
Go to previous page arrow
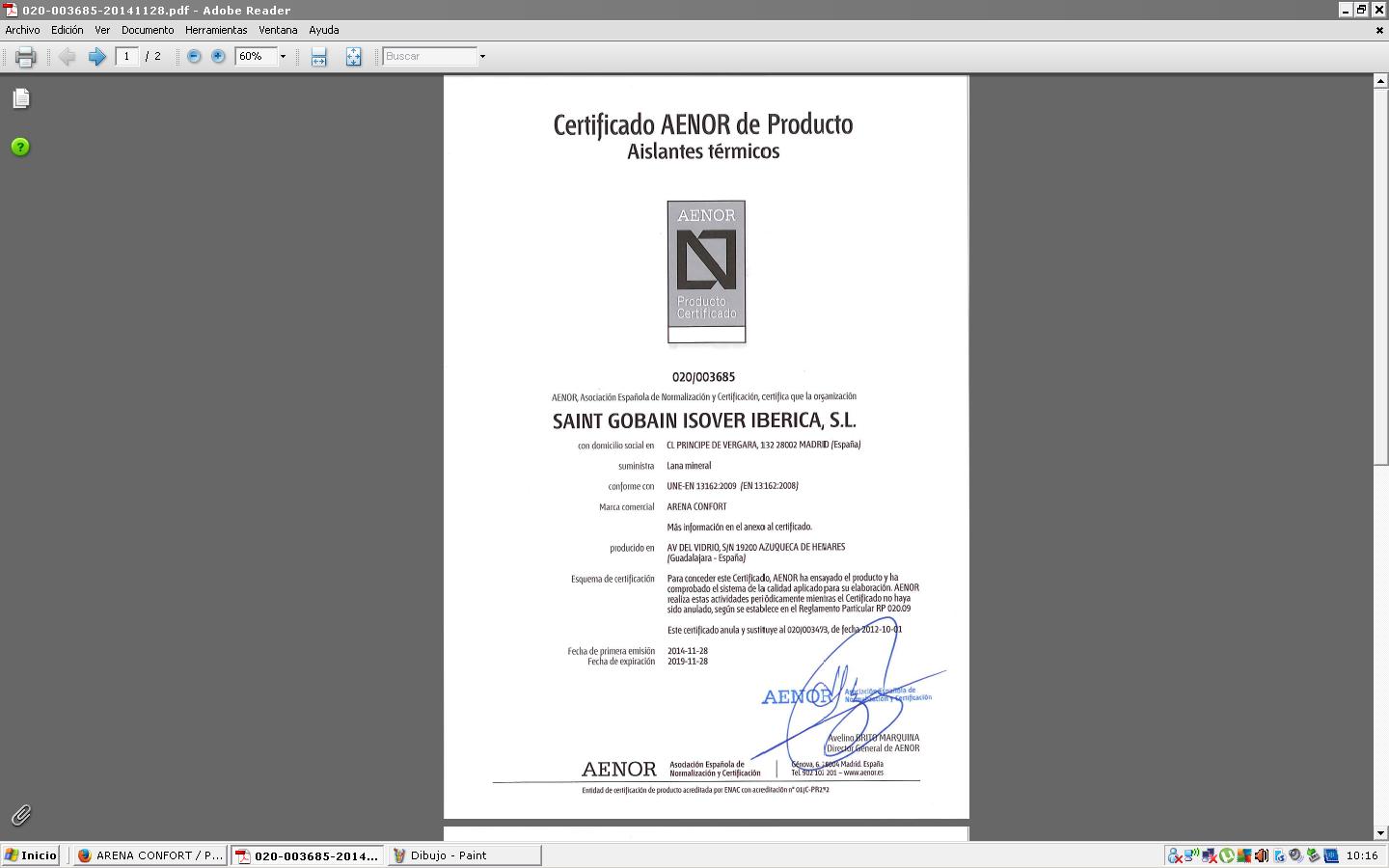click(67, 56)
